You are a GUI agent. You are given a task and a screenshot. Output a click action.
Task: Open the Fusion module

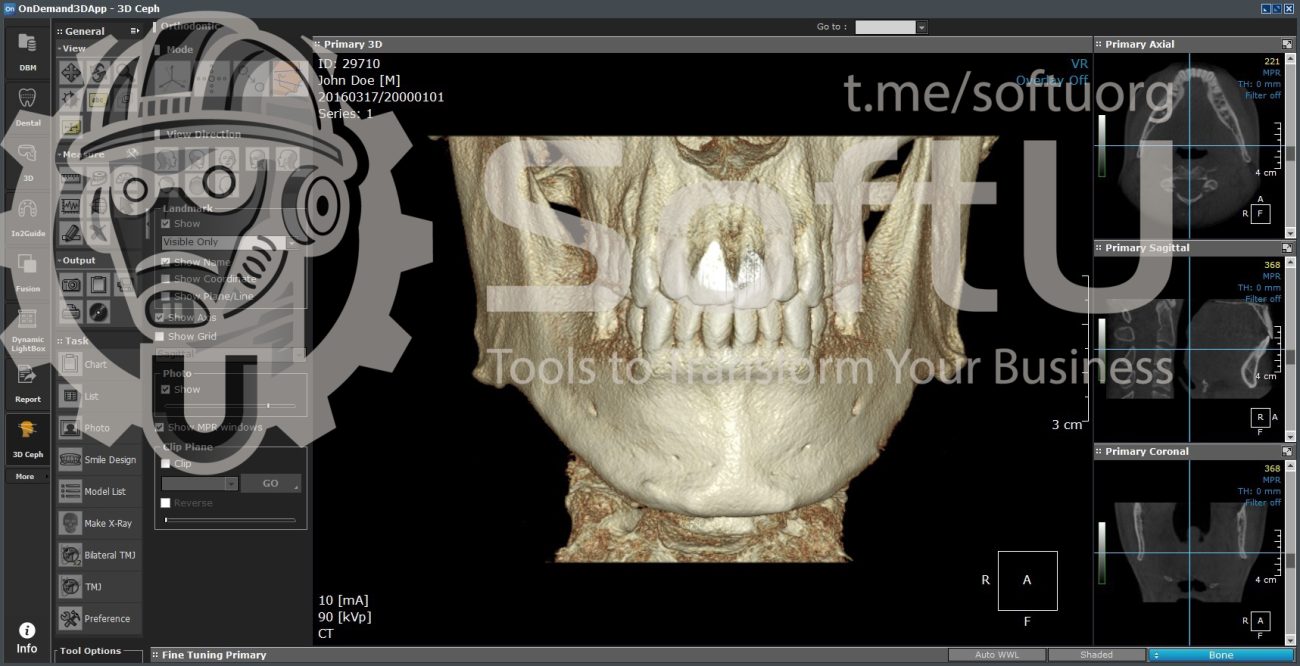(x=27, y=272)
